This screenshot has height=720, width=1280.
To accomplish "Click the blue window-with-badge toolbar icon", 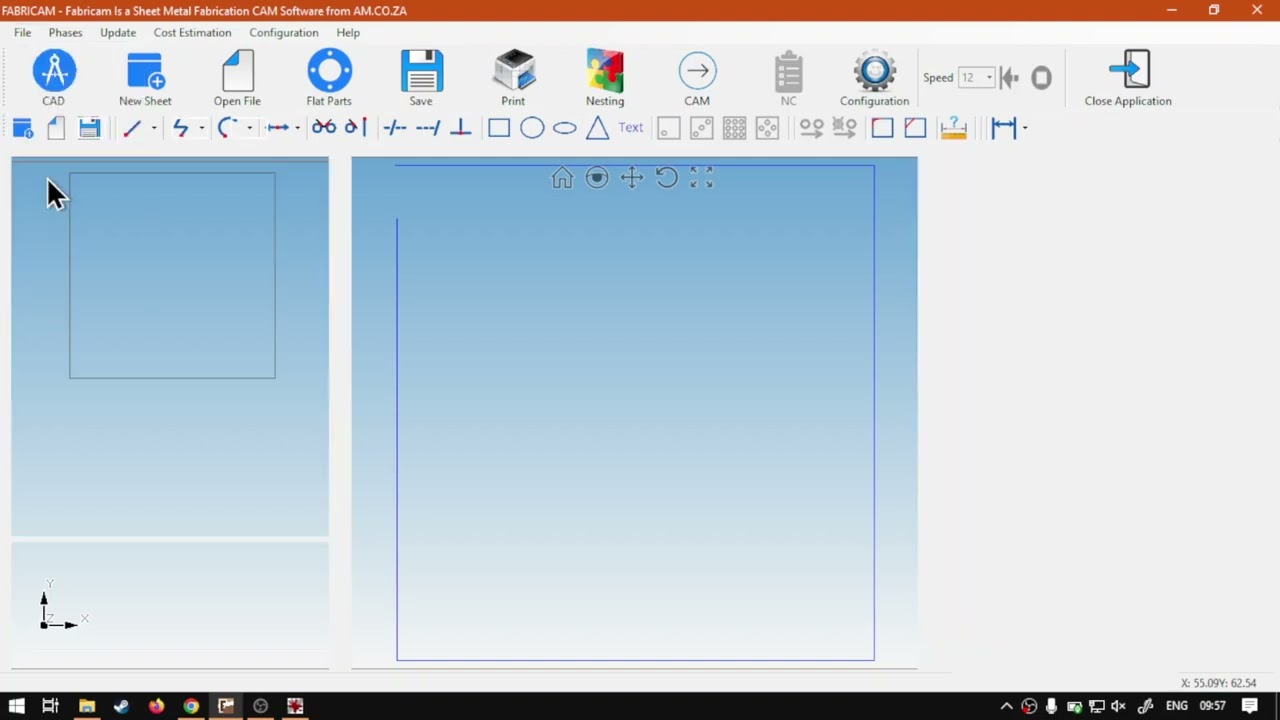I will [23, 128].
